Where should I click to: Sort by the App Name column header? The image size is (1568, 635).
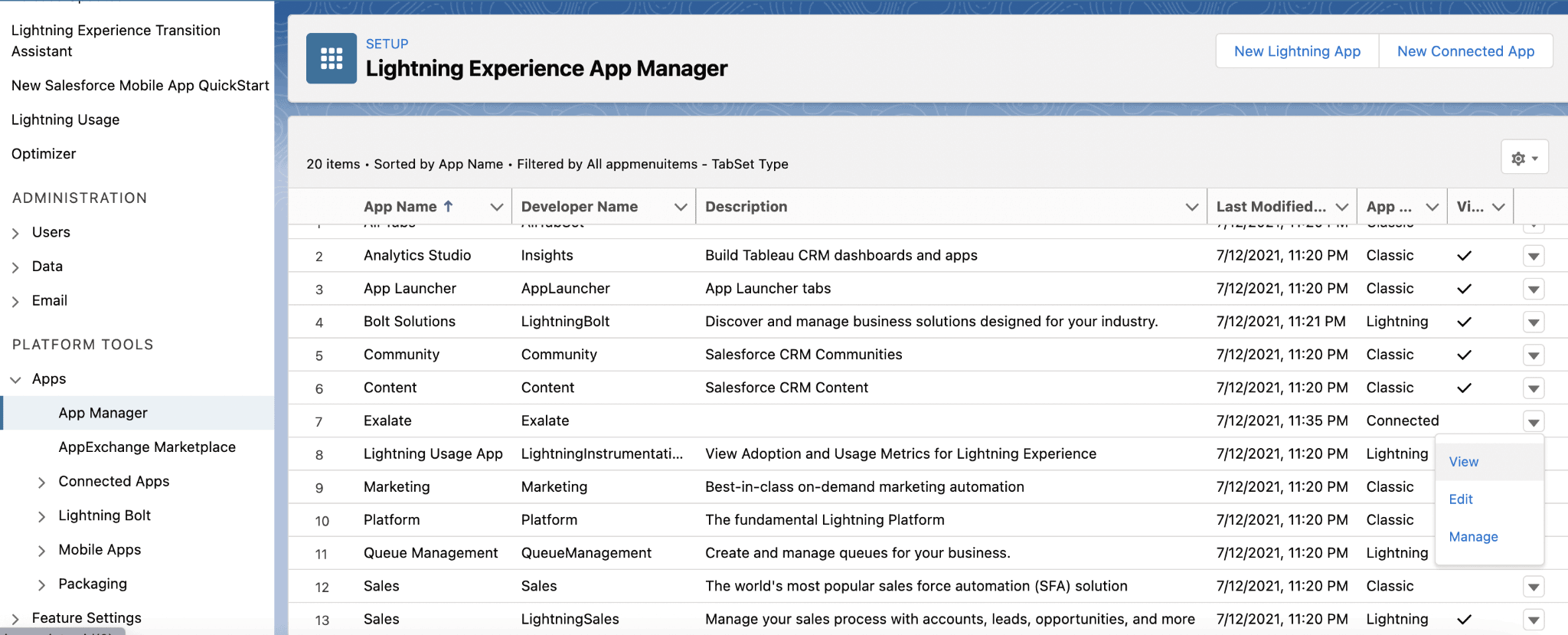(400, 206)
